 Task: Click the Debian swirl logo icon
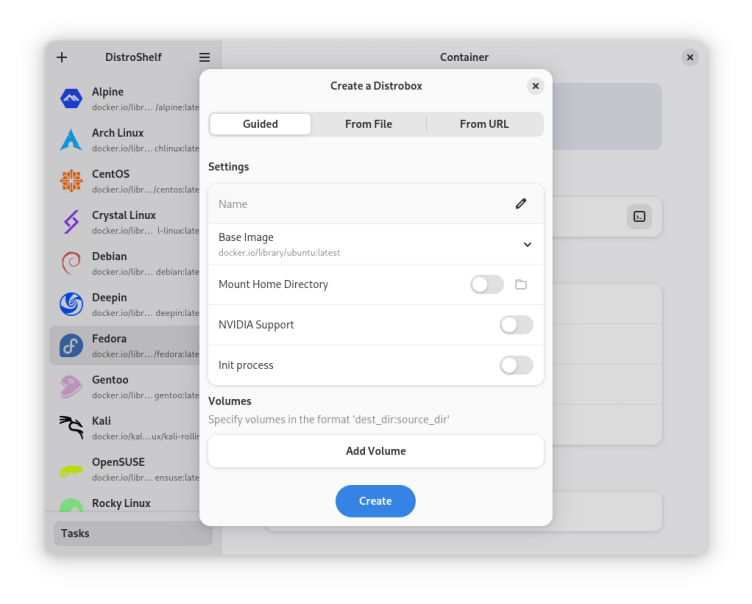(x=71, y=263)
